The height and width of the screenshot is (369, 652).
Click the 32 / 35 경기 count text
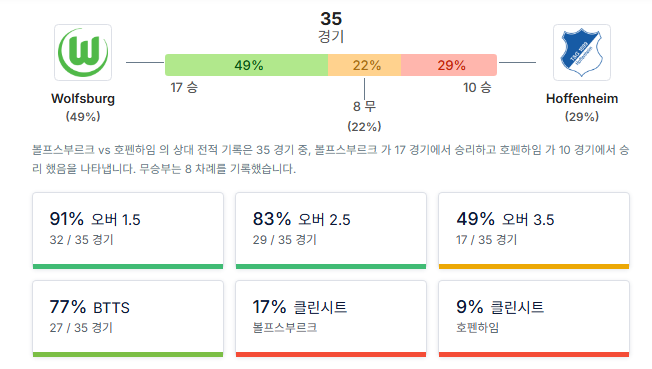(x=82, y=240)
